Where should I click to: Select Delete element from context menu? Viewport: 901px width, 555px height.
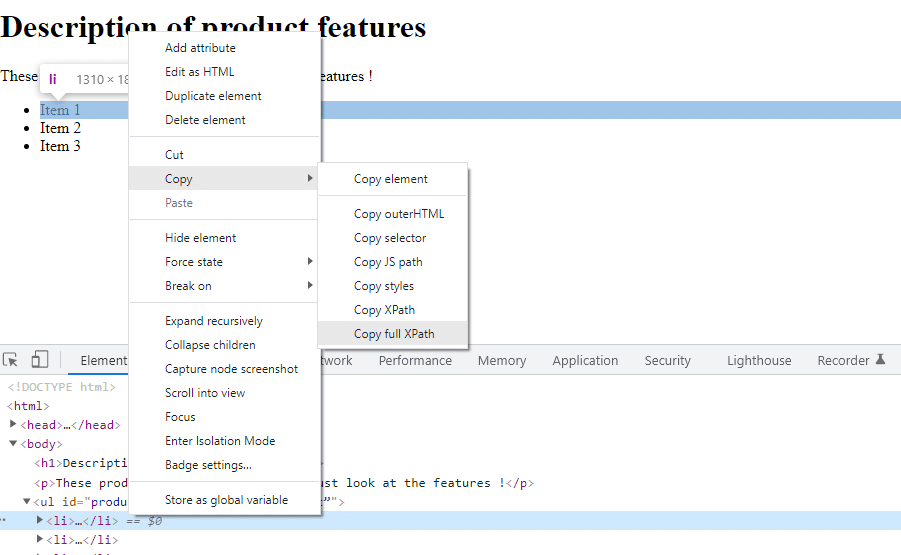click(x=205, y=120)
